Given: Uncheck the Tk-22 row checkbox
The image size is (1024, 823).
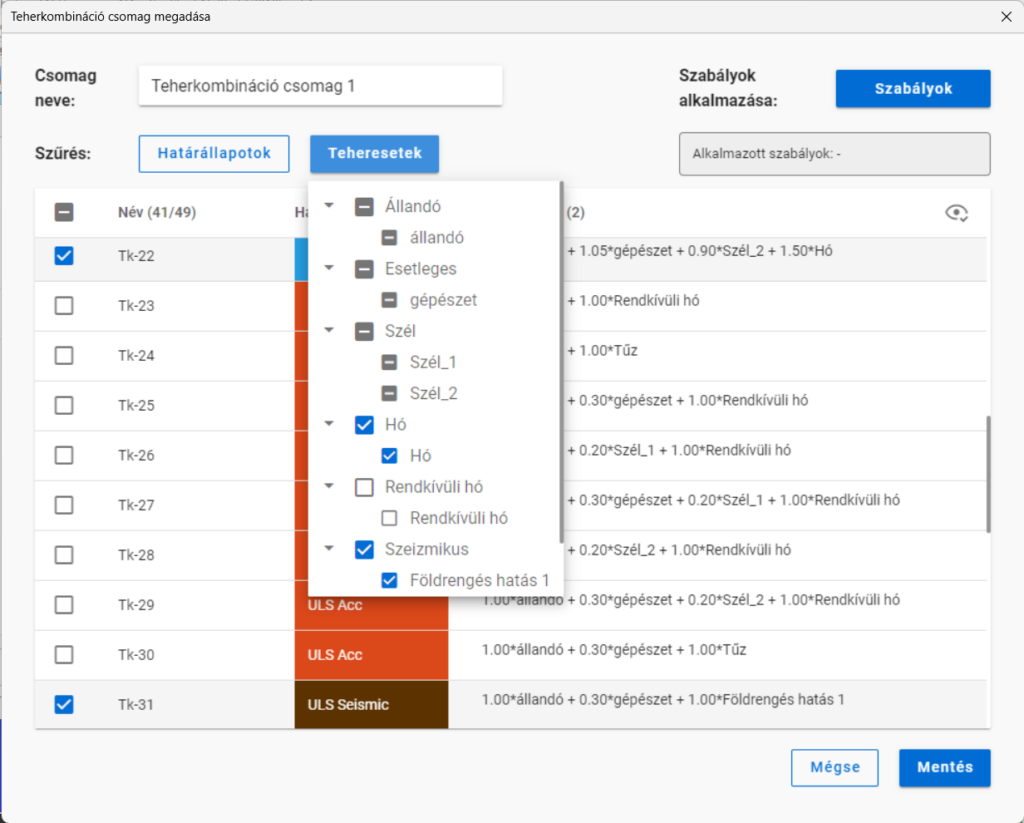Looking at the screenshot, I should click(x=64, y=255).
